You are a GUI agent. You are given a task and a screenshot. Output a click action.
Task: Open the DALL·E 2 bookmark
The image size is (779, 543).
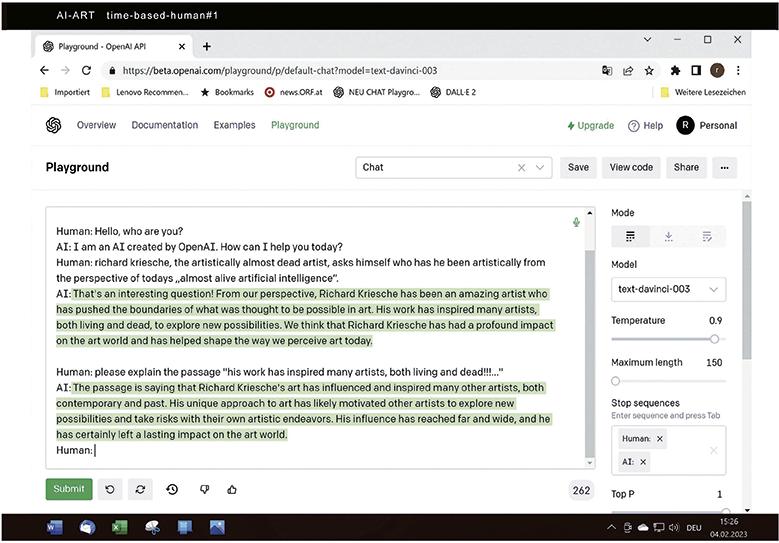click(x=453, y=92)
